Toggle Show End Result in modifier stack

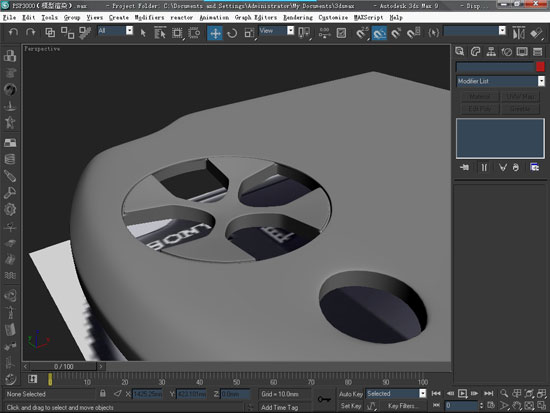(484, 167)
